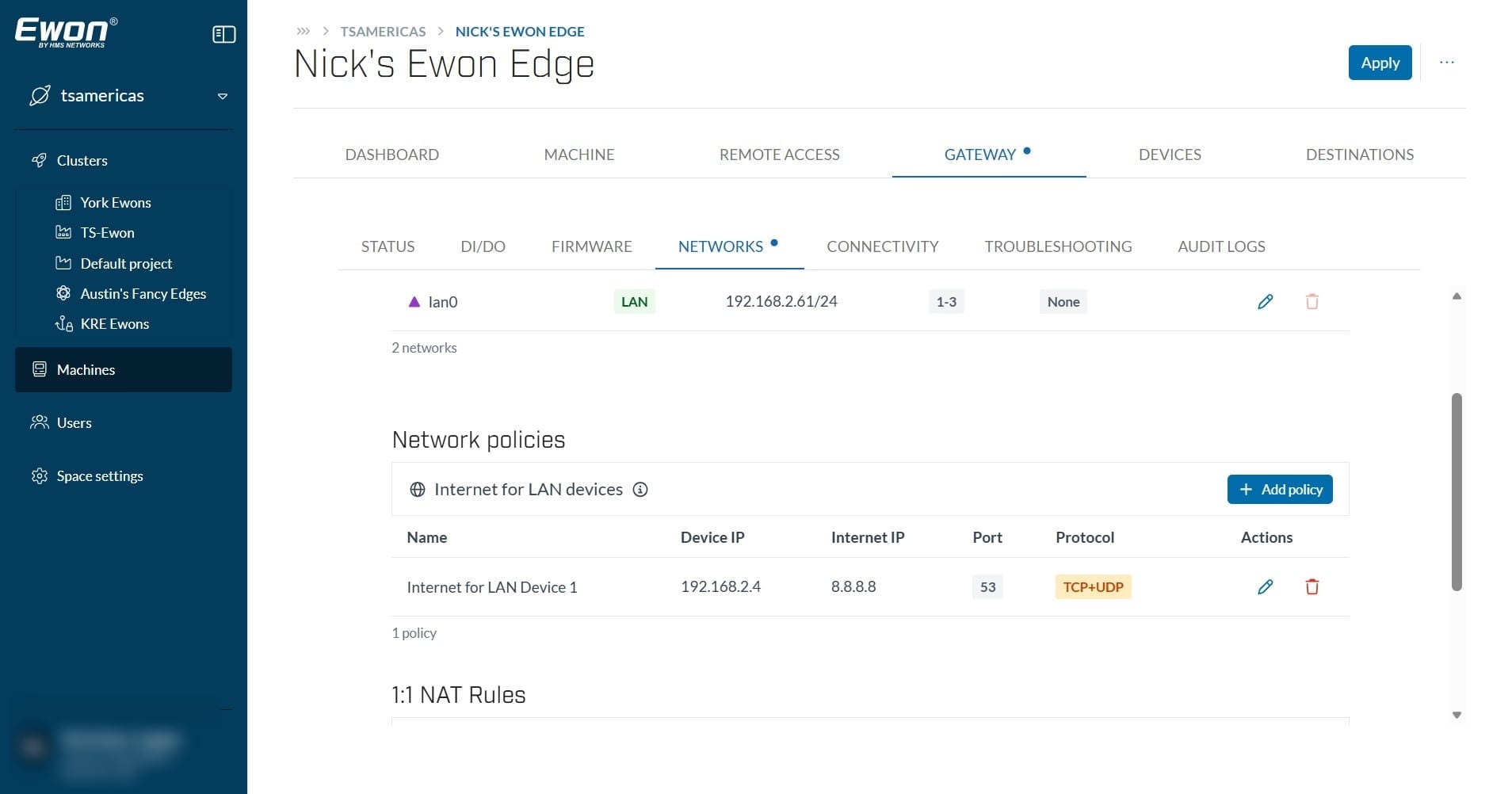The height and width of the screenshot is (794, 1512).
Task: Navigate to TSAMERICAS breadcrumb link
Action: [x=383, y=32]
